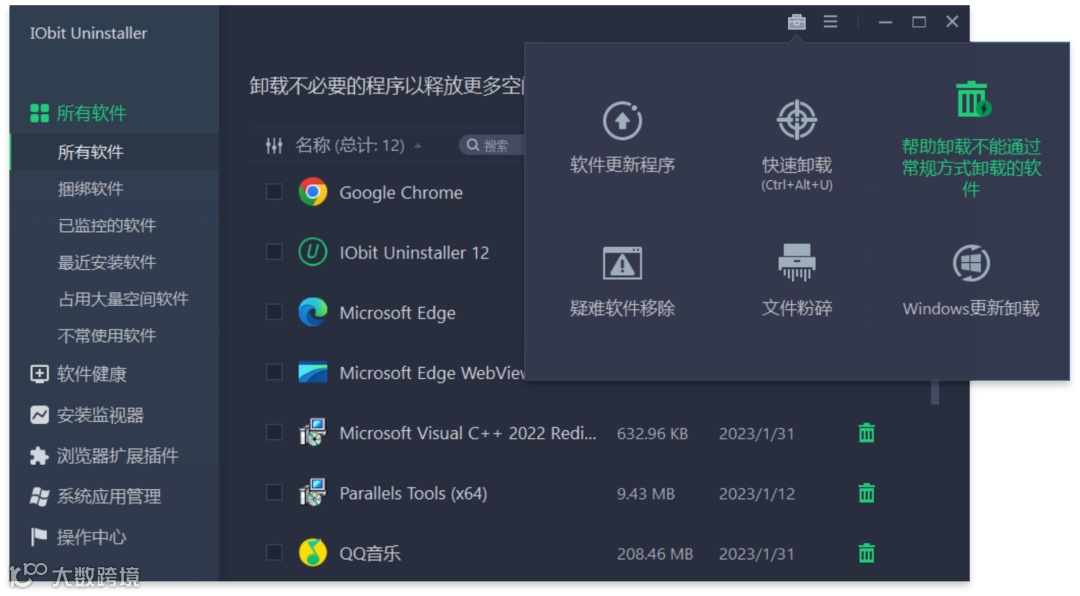Image resolution: width=1080 pixels, height=596 pixels.
Task: Click the Google Chrome app icon
Action: click(x=313, y=192)
